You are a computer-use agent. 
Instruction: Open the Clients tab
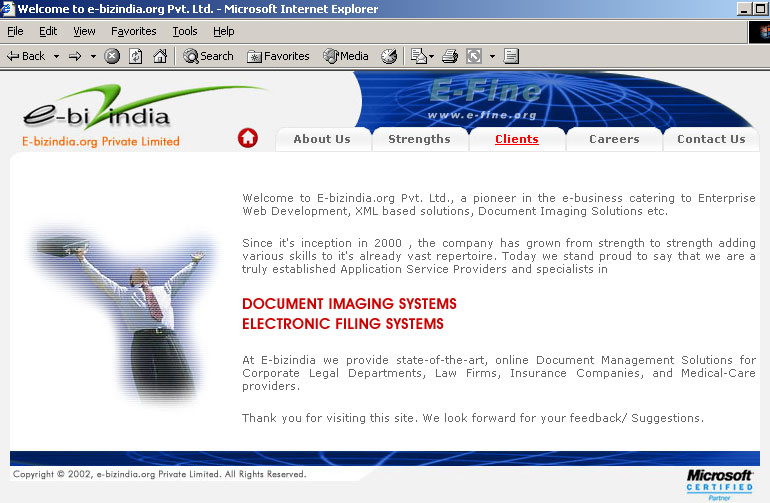coord(517,139)
